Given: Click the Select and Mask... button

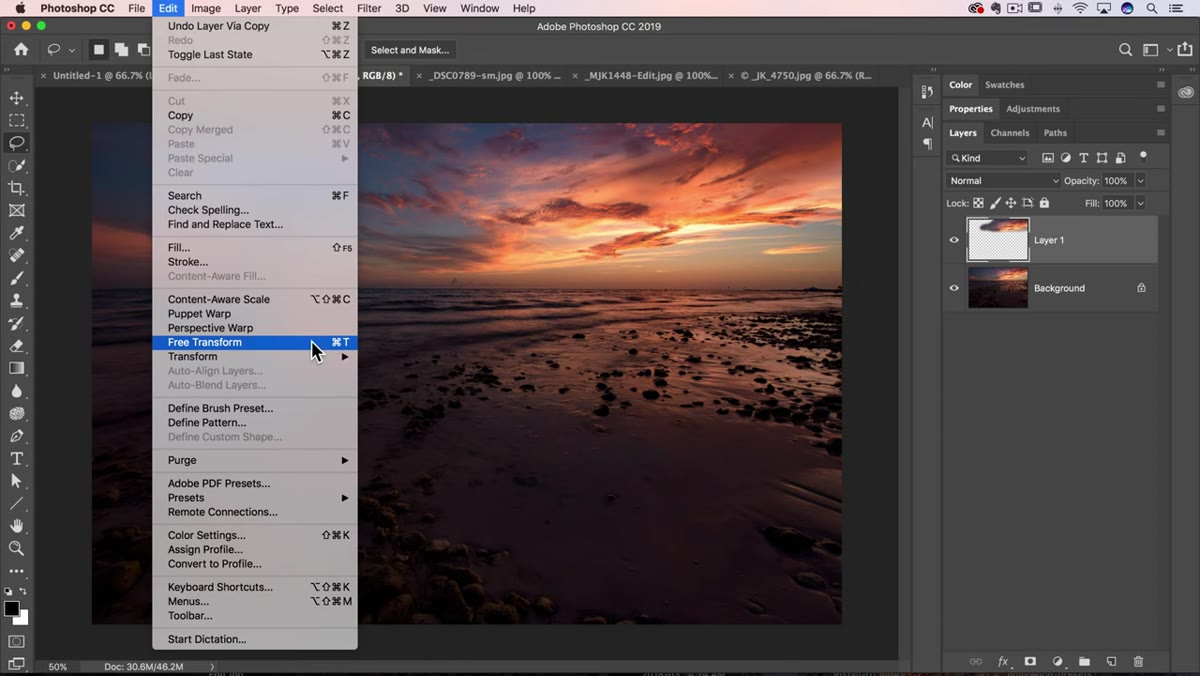Looking at the screenshot, I should pos(410,50).
